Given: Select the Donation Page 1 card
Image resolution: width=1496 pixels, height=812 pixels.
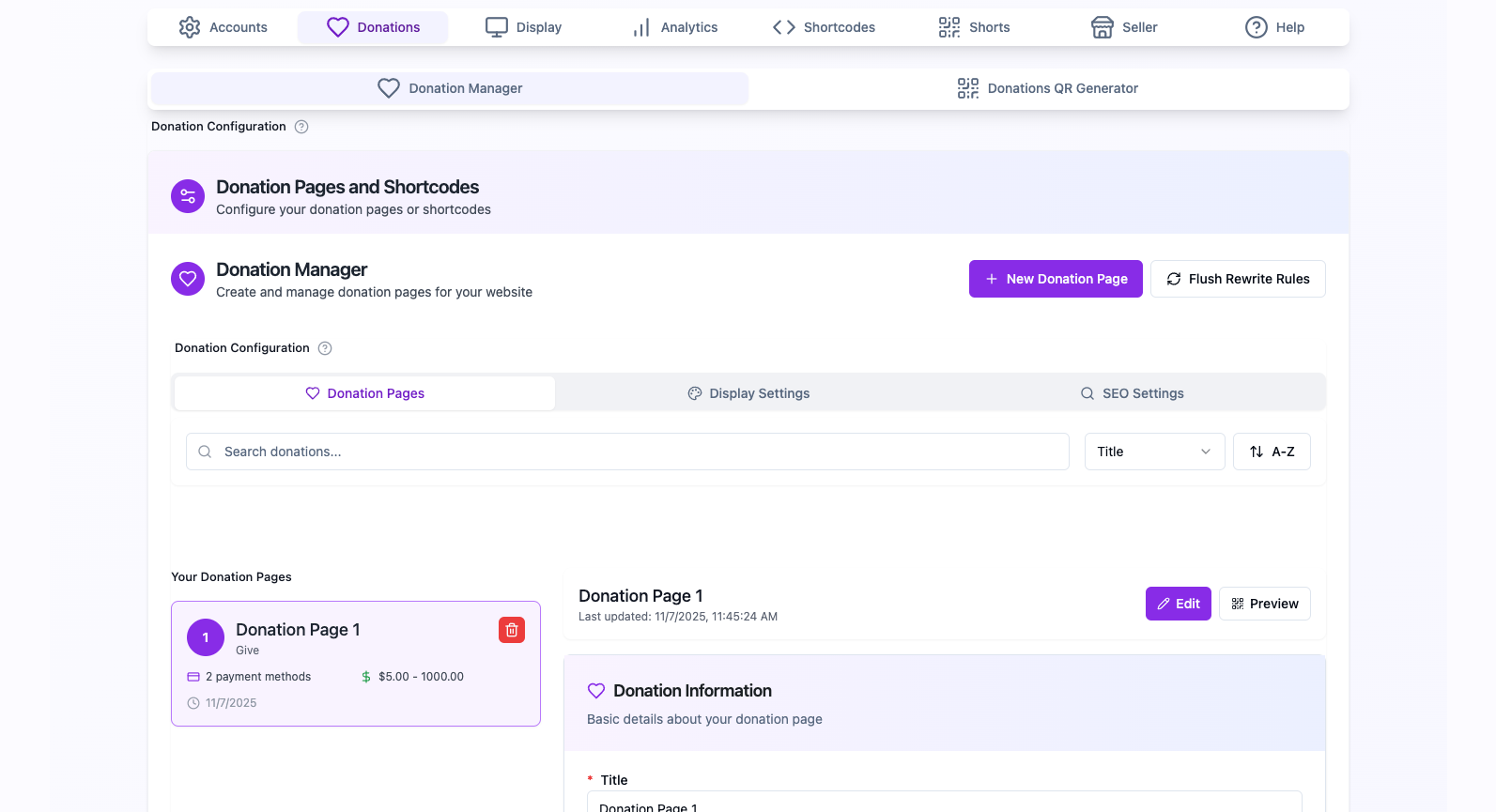Looking at the screenshot, I should pos(356,664).
